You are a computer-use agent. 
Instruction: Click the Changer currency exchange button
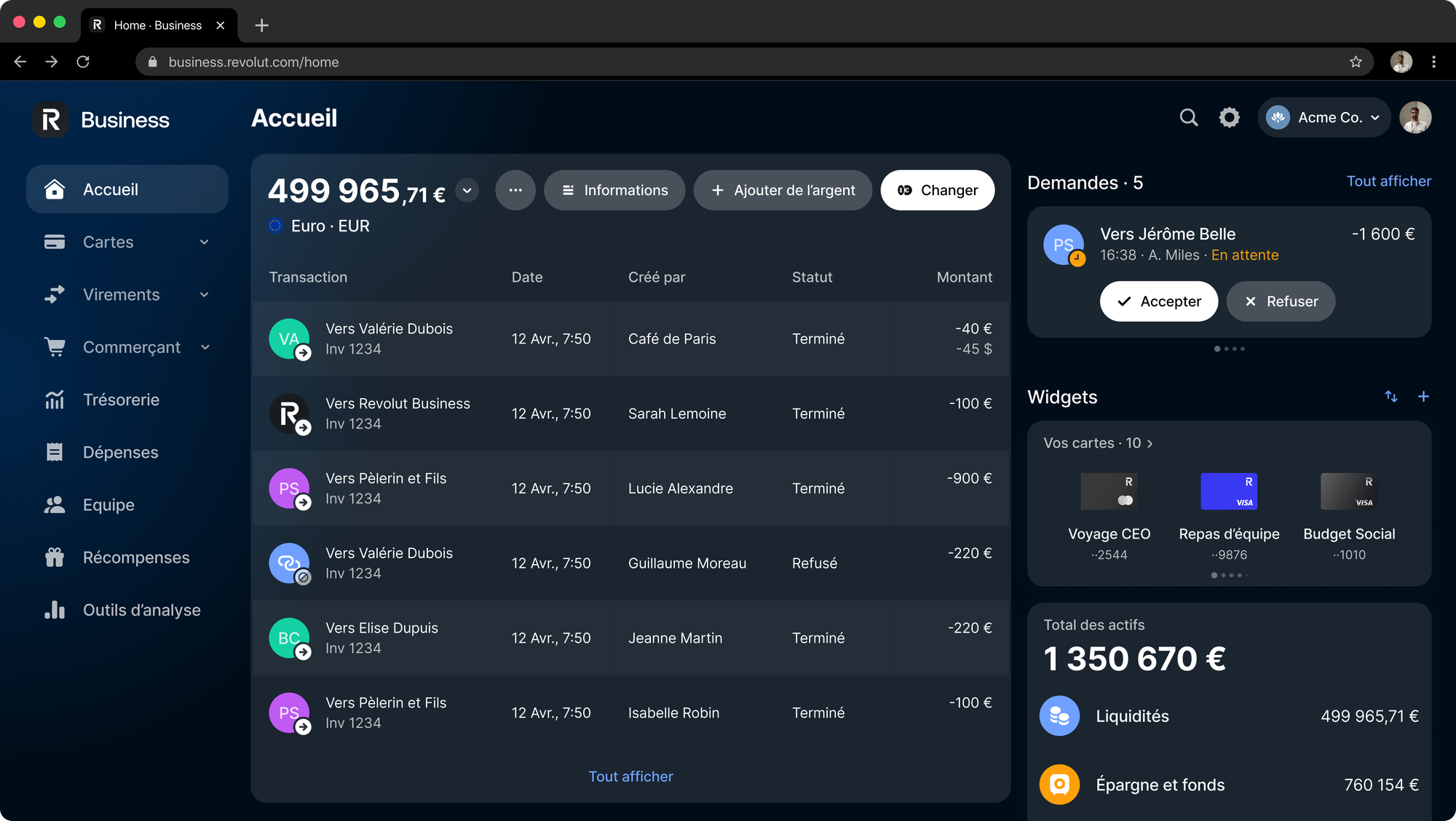(x=938, y=190)
